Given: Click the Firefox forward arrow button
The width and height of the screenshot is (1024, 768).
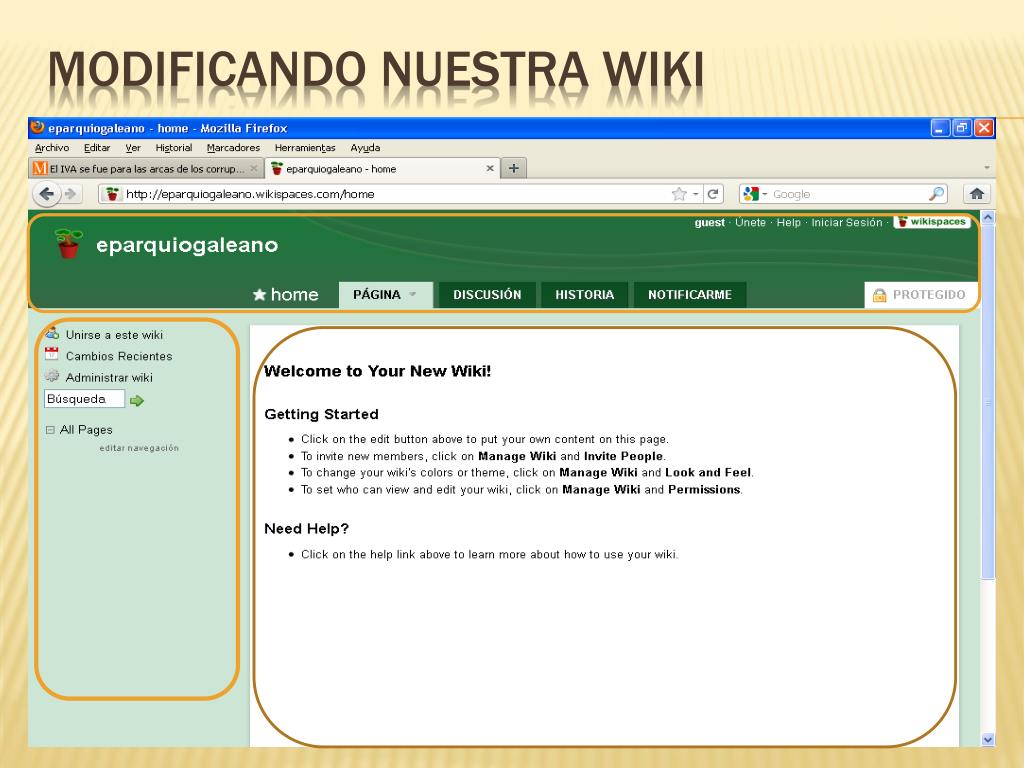Looking at the screenshot, I should coord(71,194).
